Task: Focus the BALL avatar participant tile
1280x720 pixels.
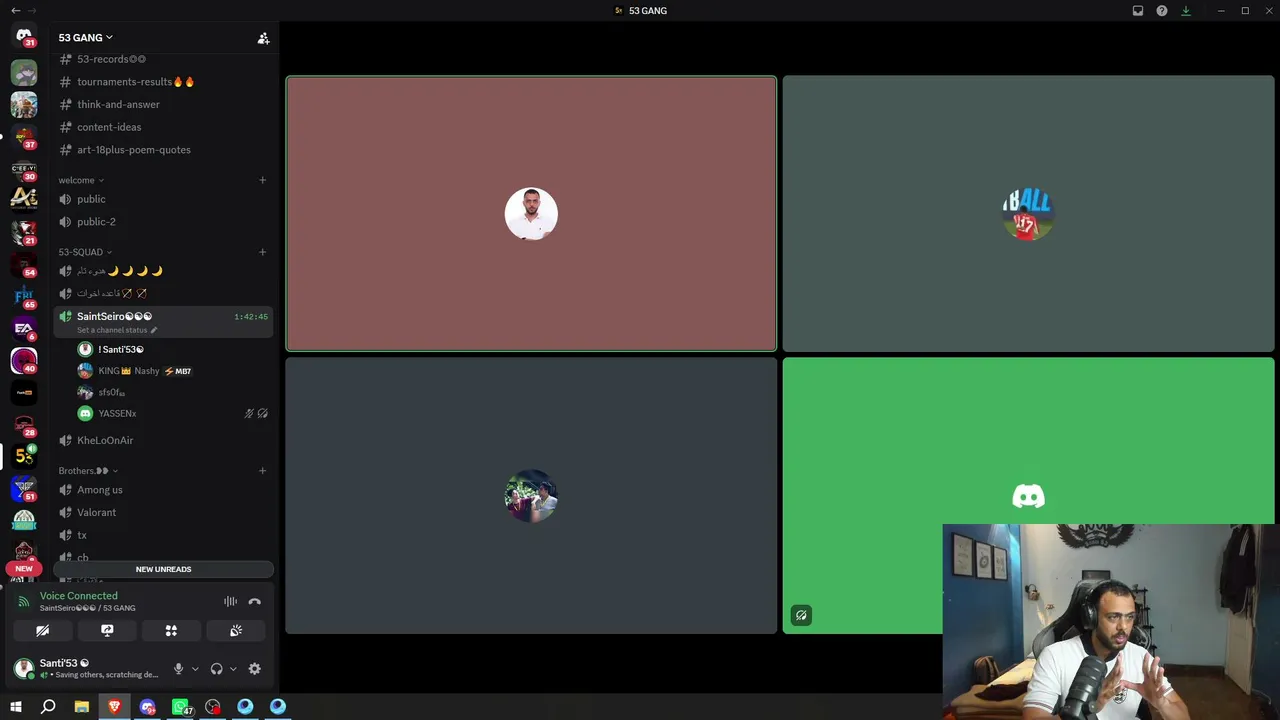Action: (x=1028, y=214)
